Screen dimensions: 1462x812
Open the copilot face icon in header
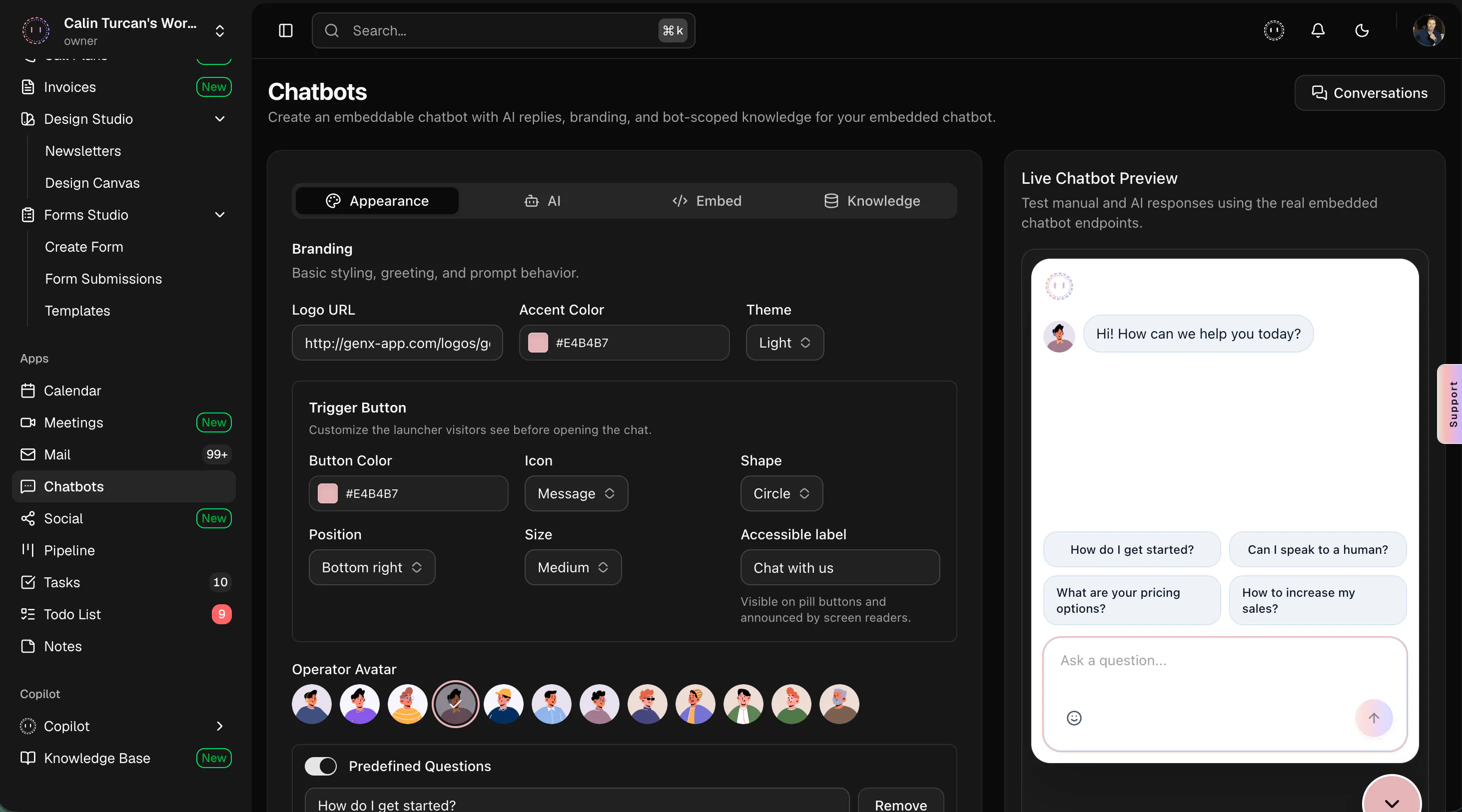coord(1274,30)
